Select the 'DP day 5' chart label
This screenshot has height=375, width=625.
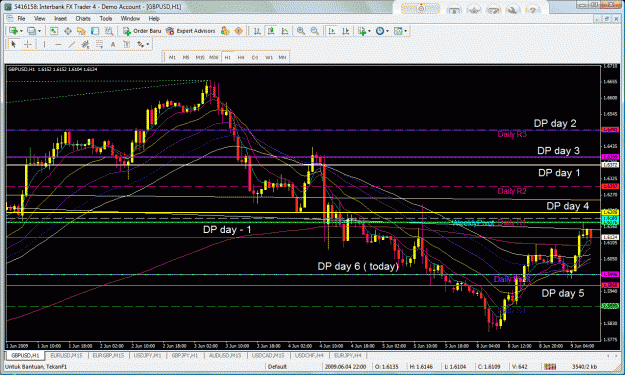pos(563,293)
